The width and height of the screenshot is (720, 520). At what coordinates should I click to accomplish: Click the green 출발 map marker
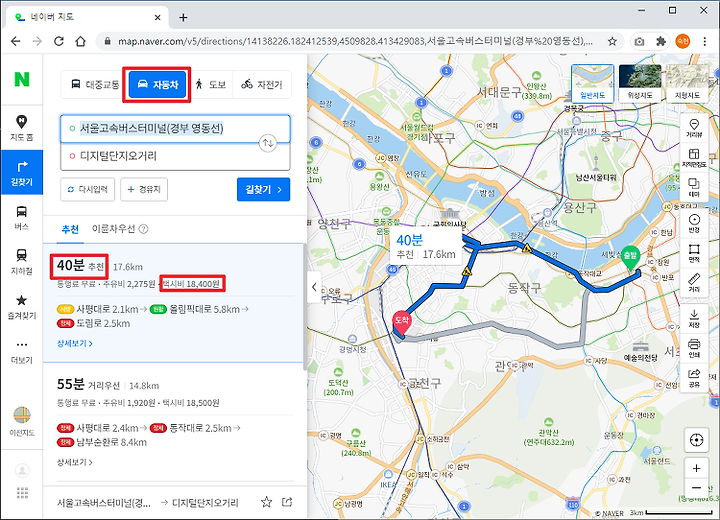[x=630, y=257]
